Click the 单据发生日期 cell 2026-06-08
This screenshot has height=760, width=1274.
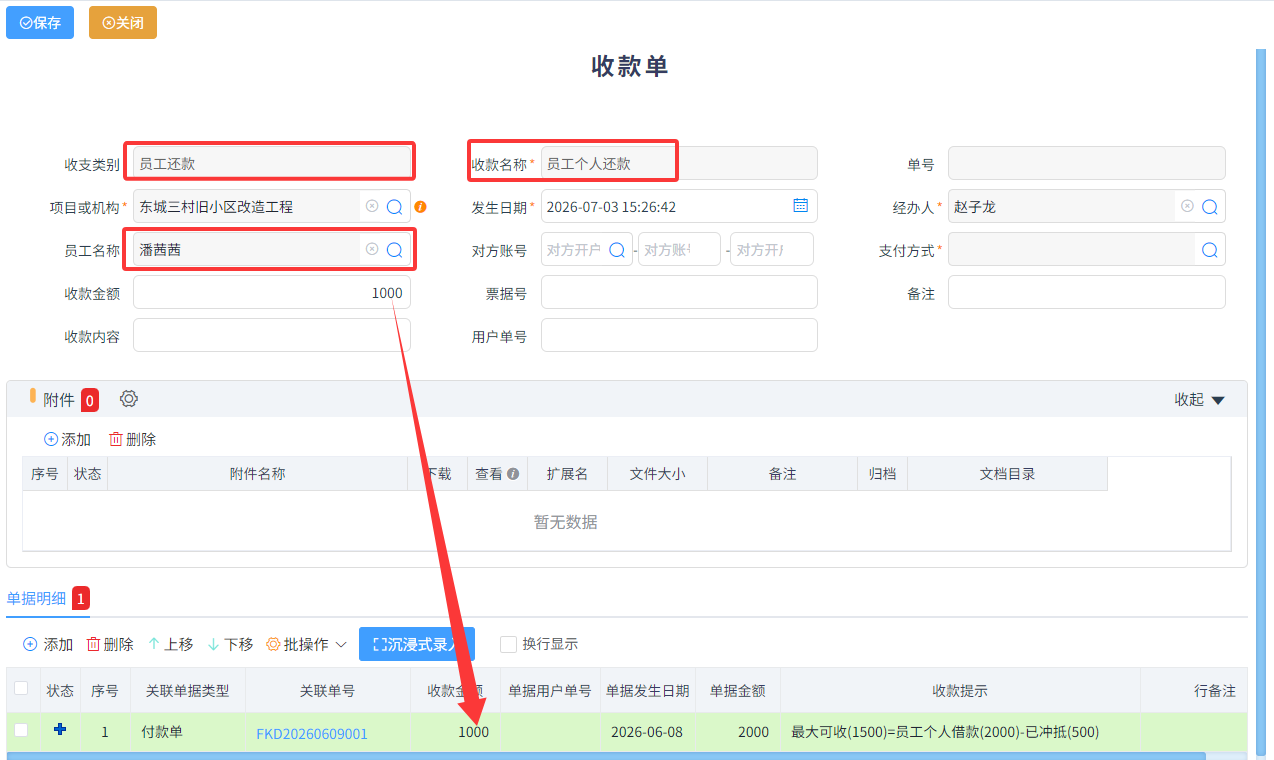click(648, 732)
